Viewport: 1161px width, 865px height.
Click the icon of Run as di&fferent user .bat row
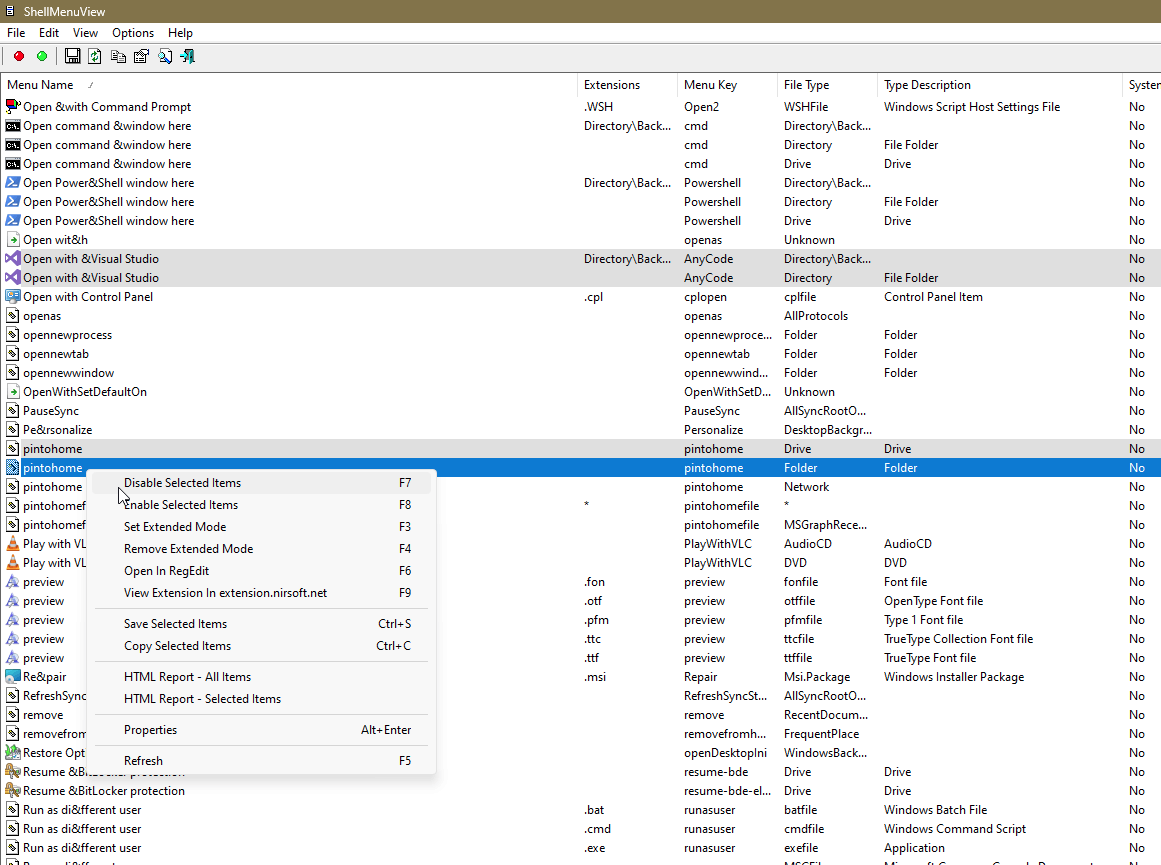13,810
